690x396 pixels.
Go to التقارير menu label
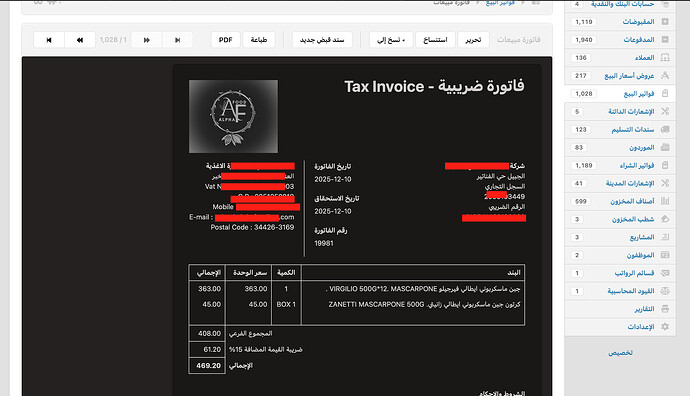tap(644, 309)
